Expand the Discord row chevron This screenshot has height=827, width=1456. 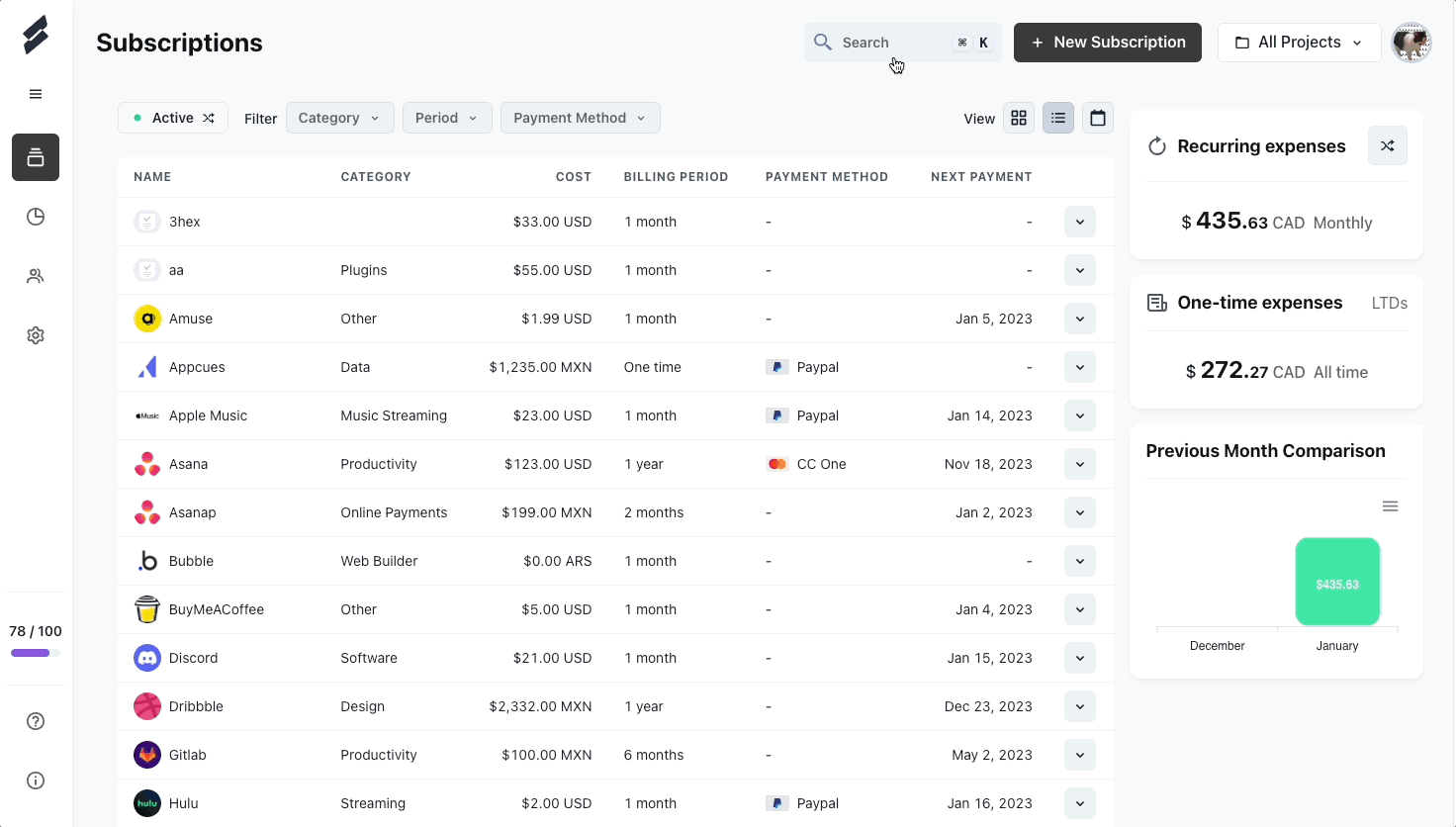point(1080,658)
